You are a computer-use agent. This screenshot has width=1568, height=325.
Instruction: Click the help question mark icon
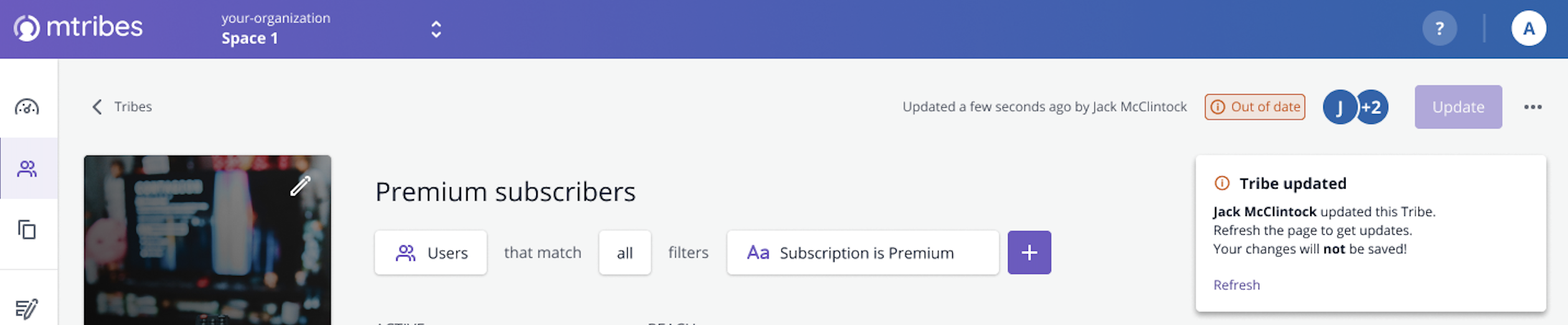(x=1439, y=29)
